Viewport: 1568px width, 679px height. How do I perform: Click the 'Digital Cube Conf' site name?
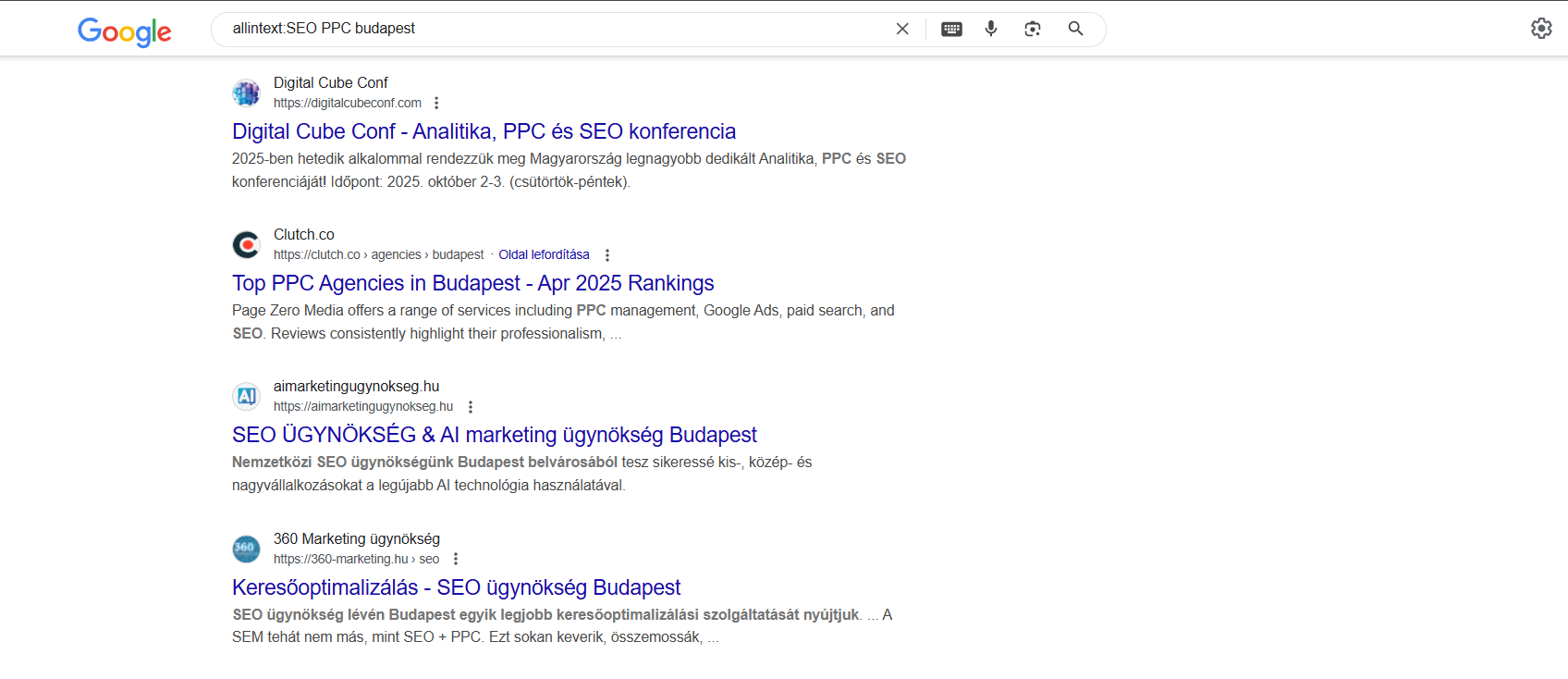[331, 82]
